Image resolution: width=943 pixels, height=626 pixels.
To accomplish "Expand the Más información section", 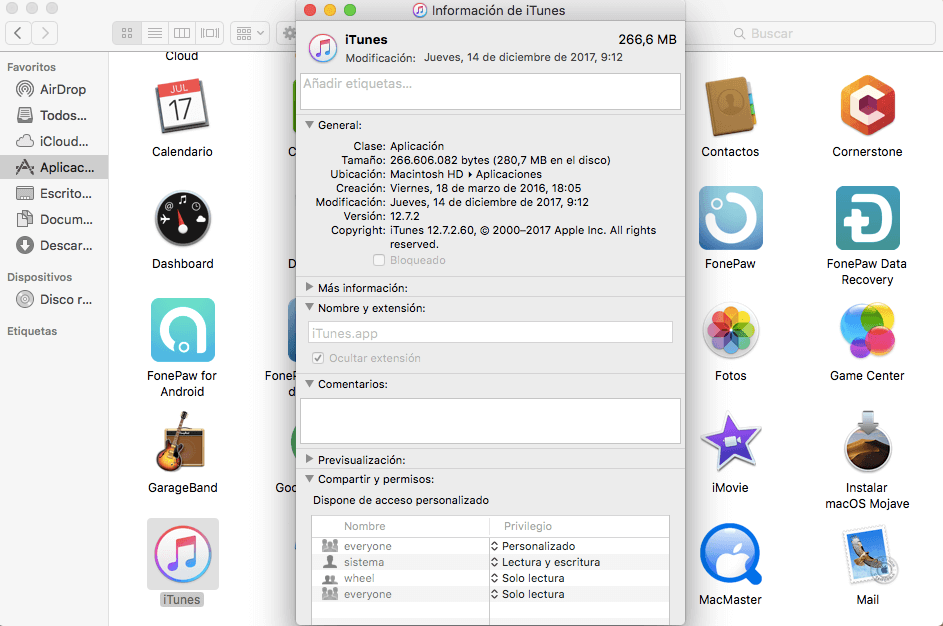I will [x=309, y=287].
